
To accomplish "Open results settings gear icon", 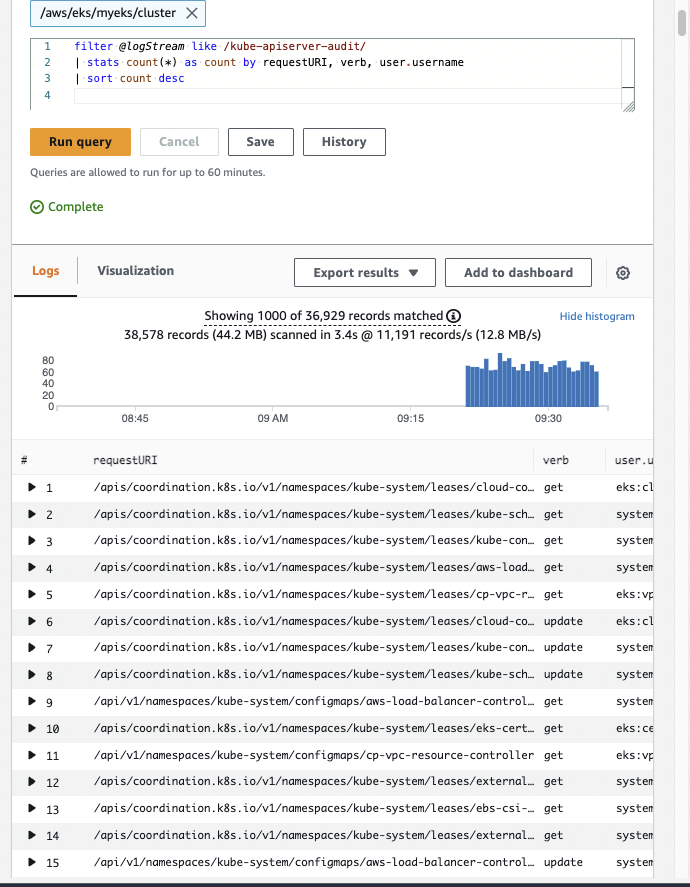I will click(x=623, y=273).
